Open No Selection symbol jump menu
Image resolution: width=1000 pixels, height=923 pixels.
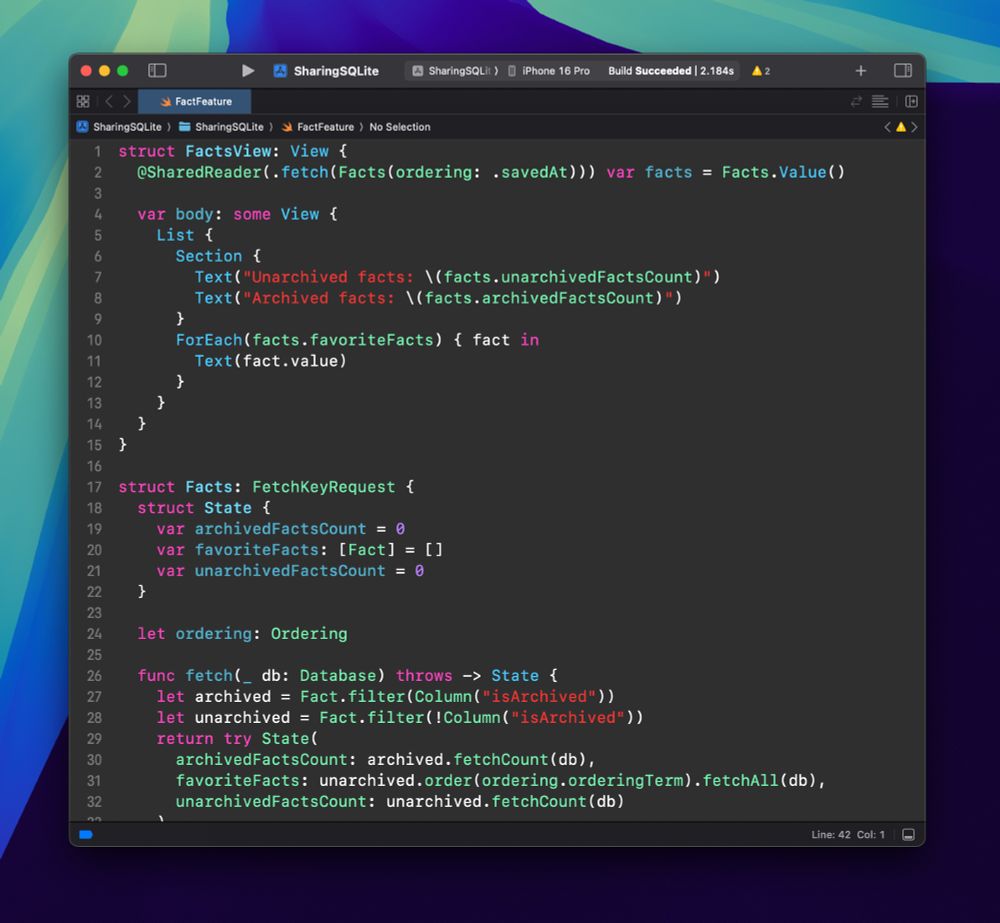click(400, 127)
